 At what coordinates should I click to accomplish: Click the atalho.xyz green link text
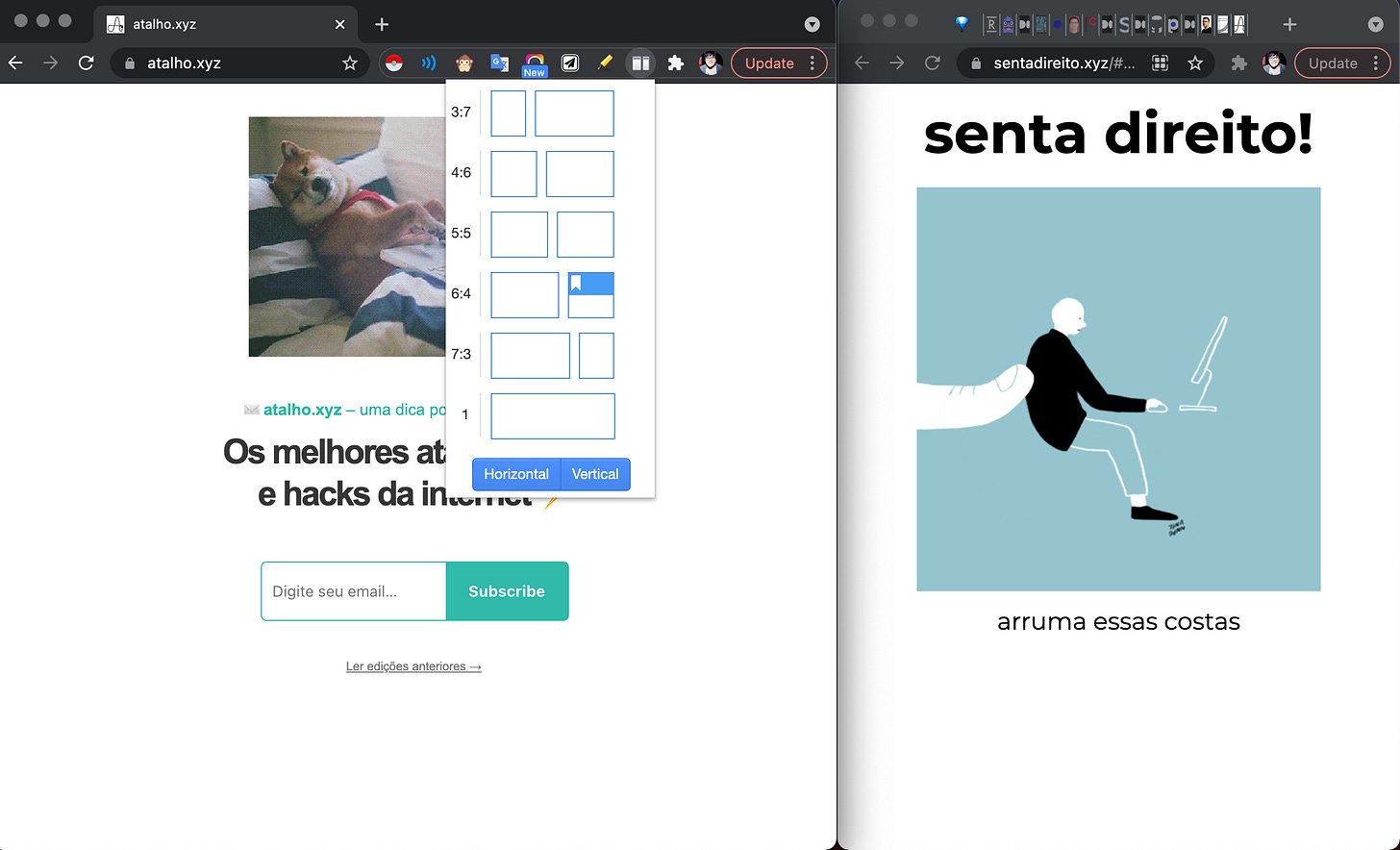[302, 410]
